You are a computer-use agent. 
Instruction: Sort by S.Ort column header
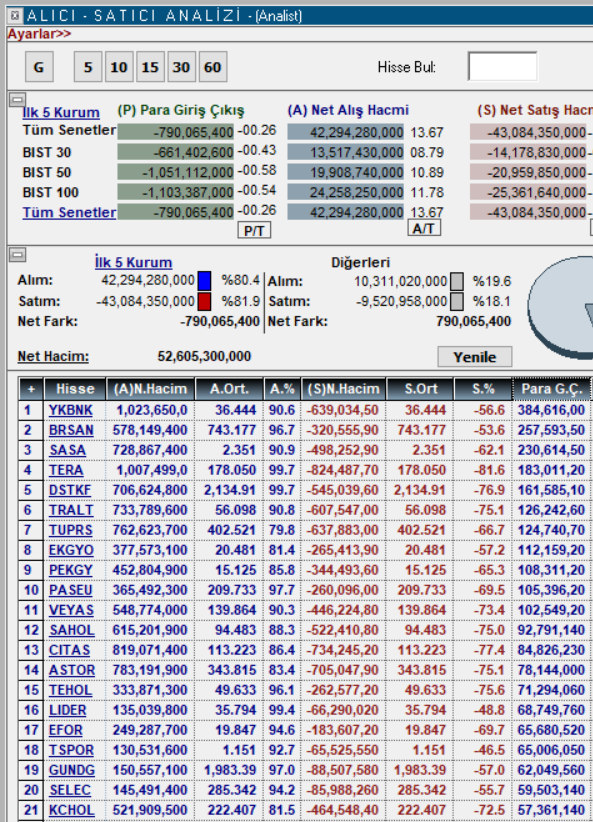point(420,389)
